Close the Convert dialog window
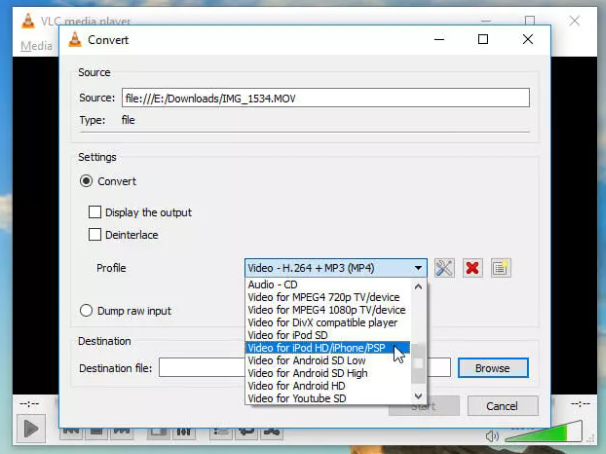 point(528,39)
